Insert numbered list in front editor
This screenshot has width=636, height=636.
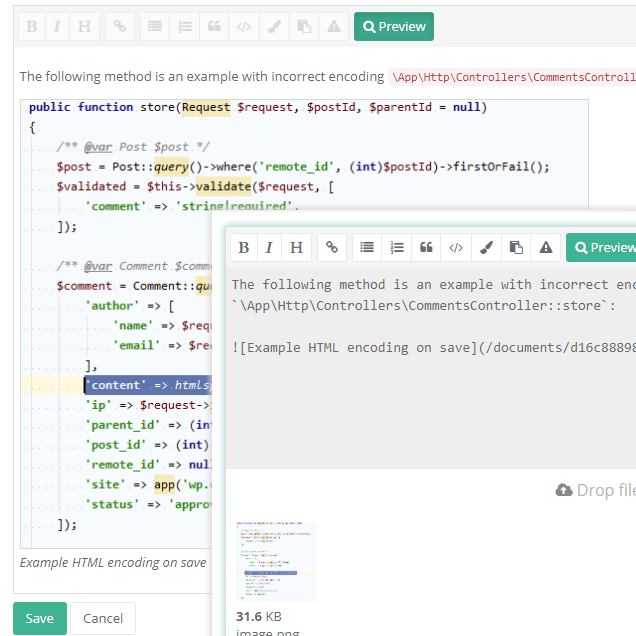(397, 247)
